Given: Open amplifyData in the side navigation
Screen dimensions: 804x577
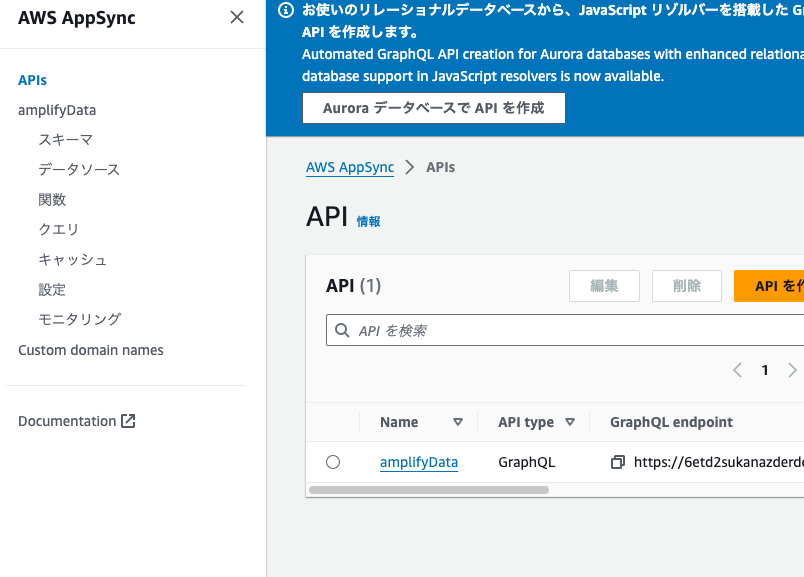Looking at the screenshot, I should [57, 110].
